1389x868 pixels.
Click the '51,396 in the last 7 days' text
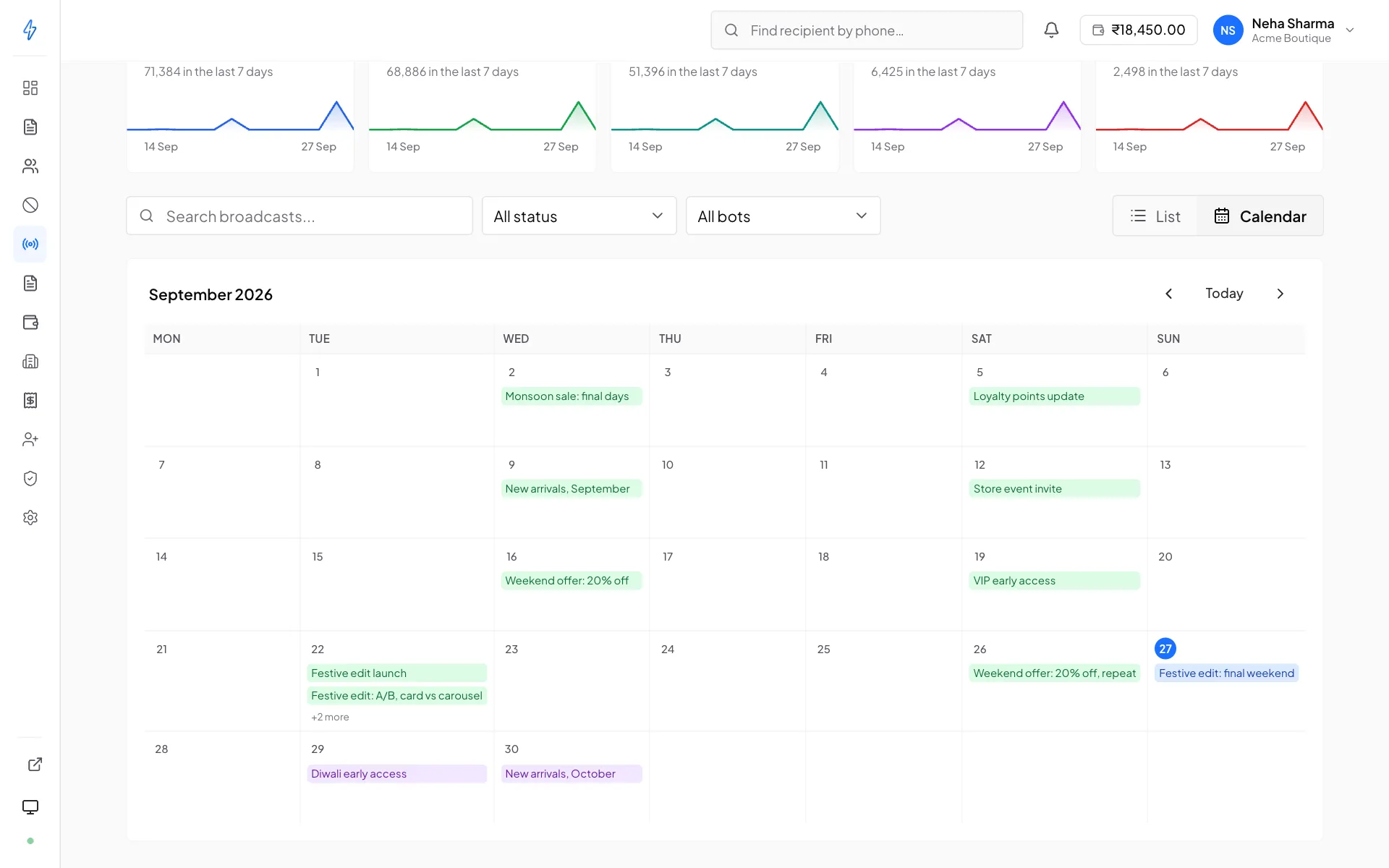[693, 72]
